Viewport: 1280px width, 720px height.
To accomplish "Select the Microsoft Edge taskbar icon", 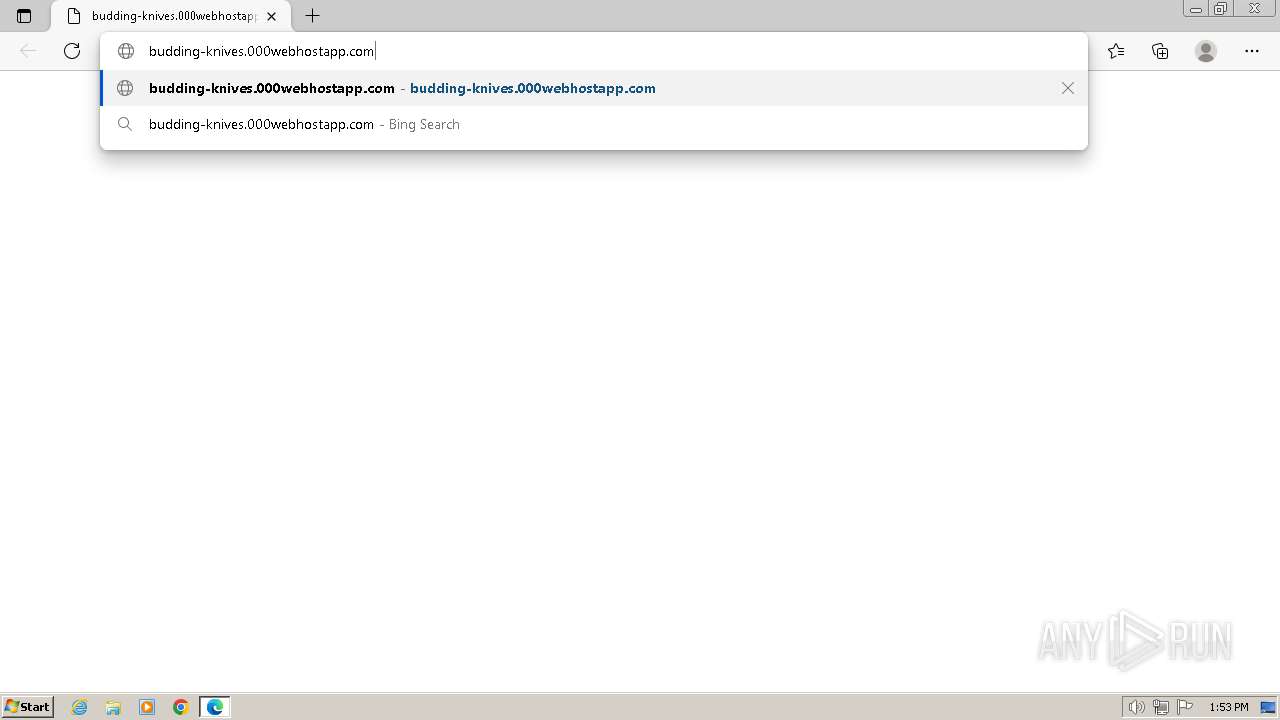I will point(215,707).
